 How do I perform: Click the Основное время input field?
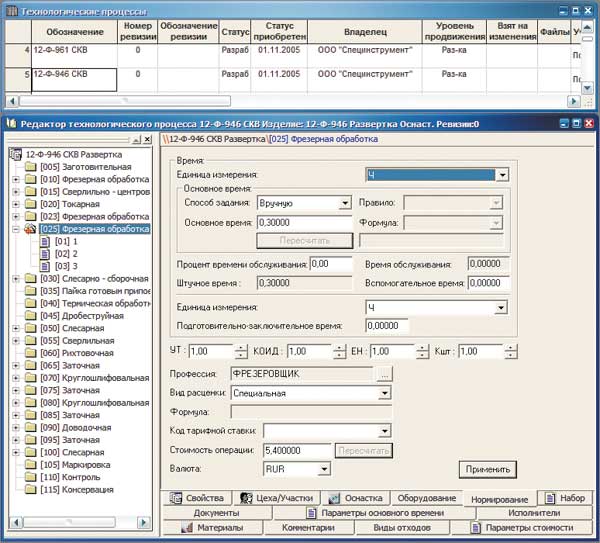[x=304, y=223]
